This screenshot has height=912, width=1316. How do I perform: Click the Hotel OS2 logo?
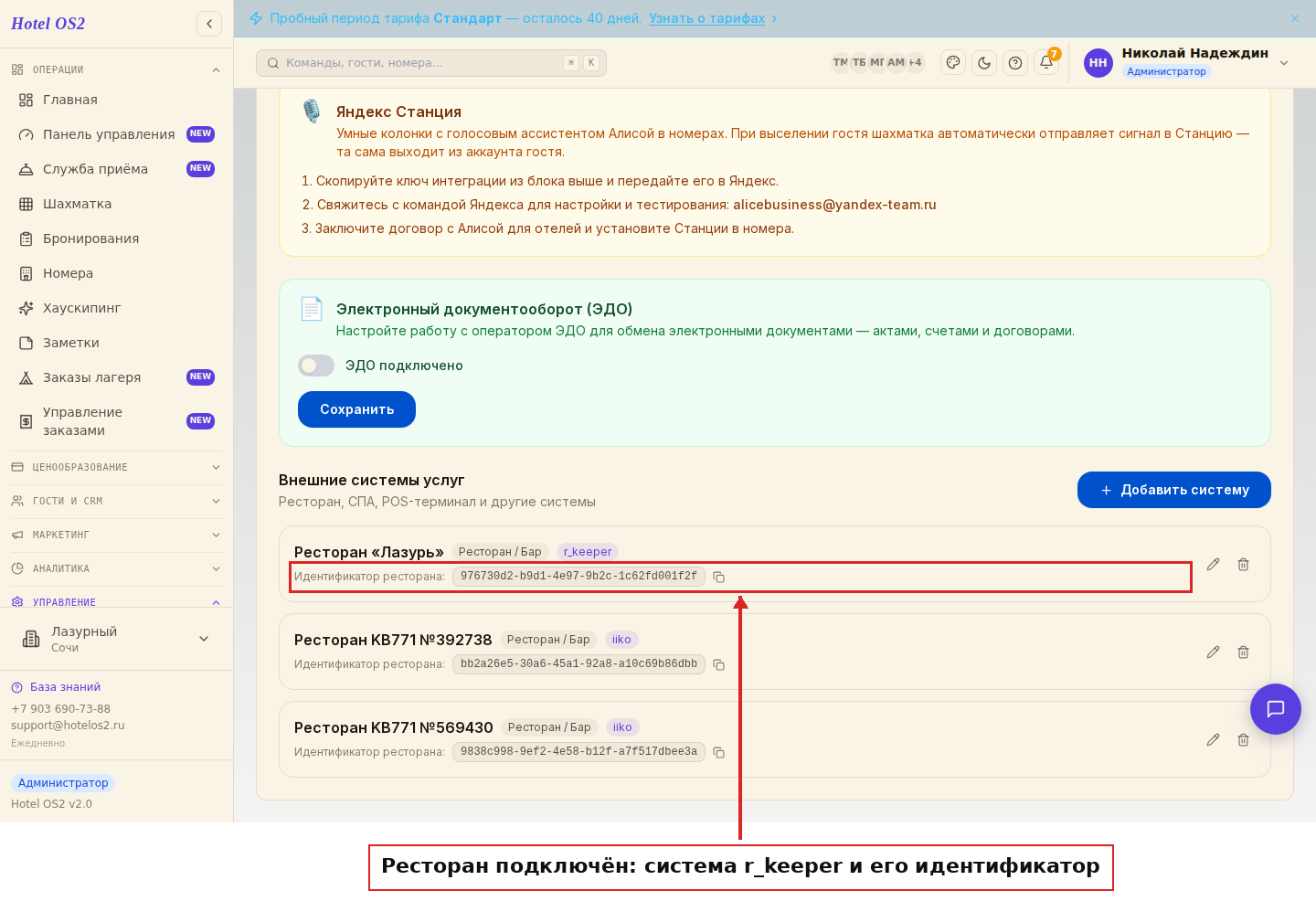(48, 24)
